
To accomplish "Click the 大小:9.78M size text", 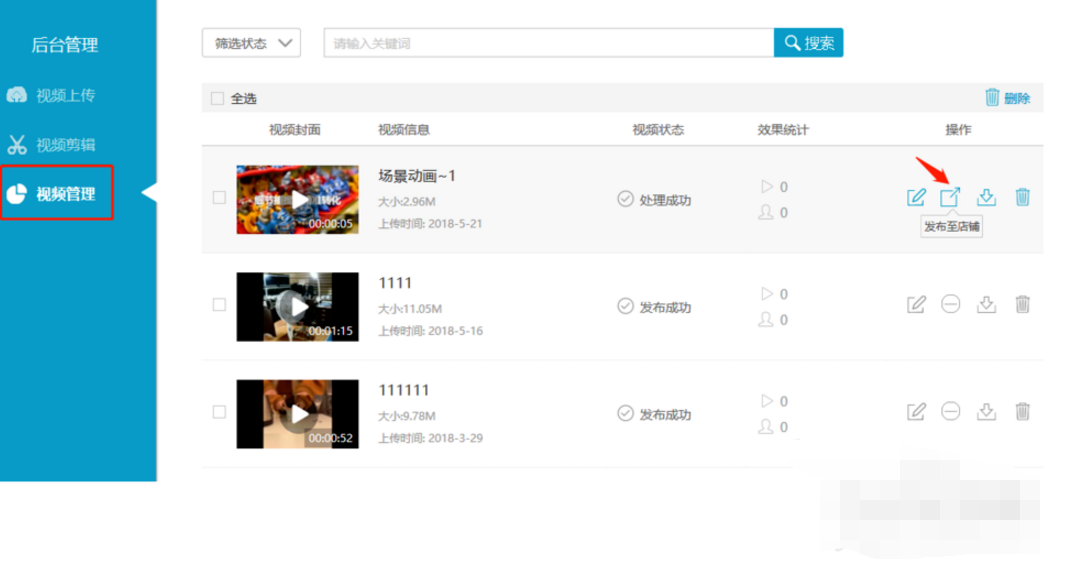I will [407, 416].
